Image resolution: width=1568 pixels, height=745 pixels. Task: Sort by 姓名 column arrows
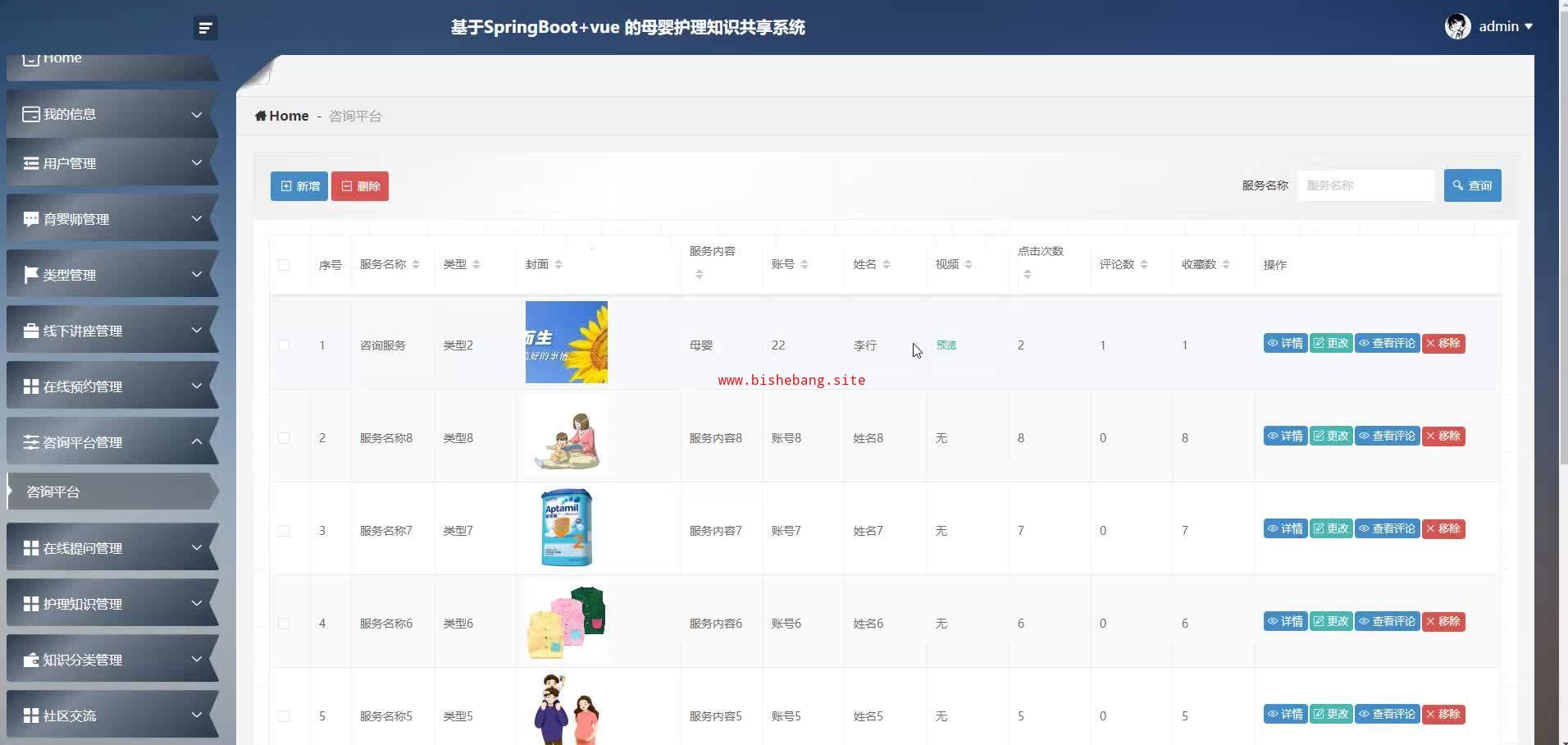887,264
